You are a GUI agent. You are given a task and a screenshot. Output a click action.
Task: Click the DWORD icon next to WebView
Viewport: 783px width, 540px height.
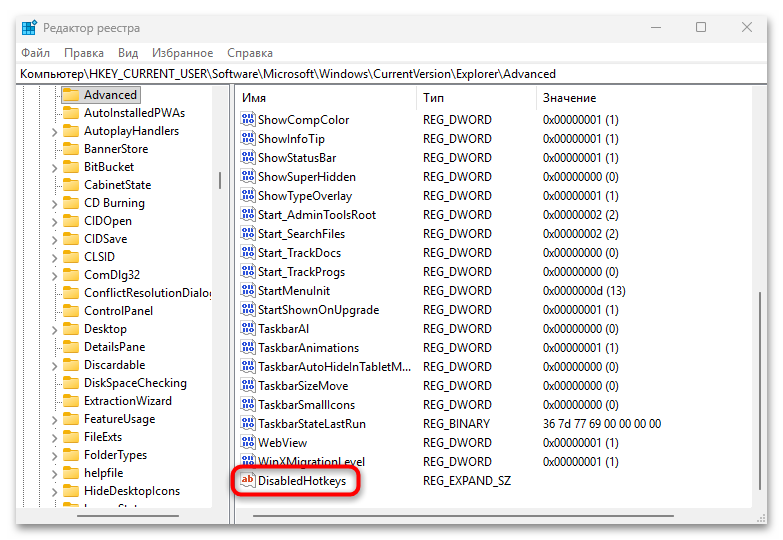(248, 442)
